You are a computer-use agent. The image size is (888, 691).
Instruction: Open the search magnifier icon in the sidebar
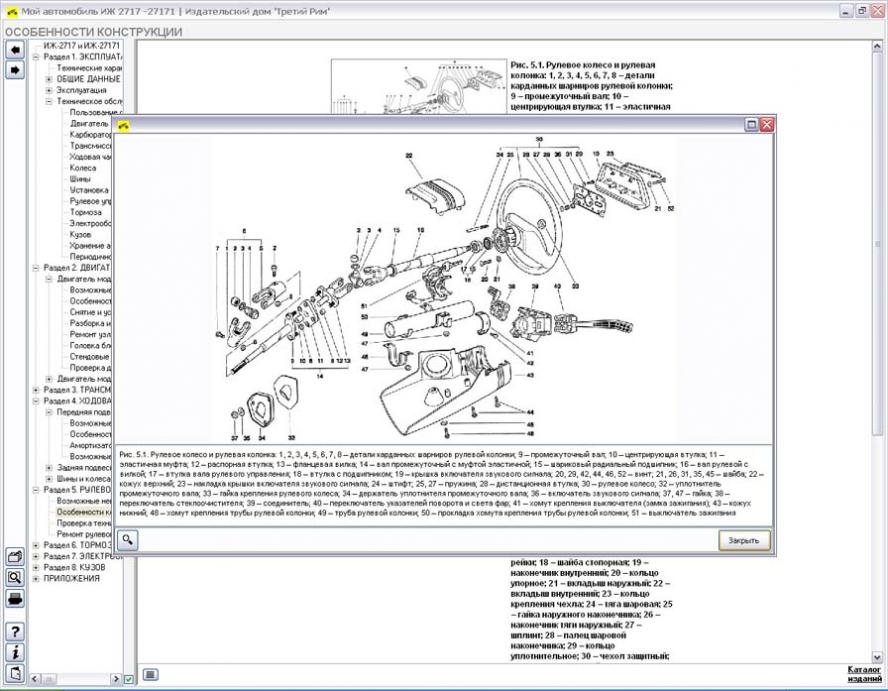click(x=15, y=577)
